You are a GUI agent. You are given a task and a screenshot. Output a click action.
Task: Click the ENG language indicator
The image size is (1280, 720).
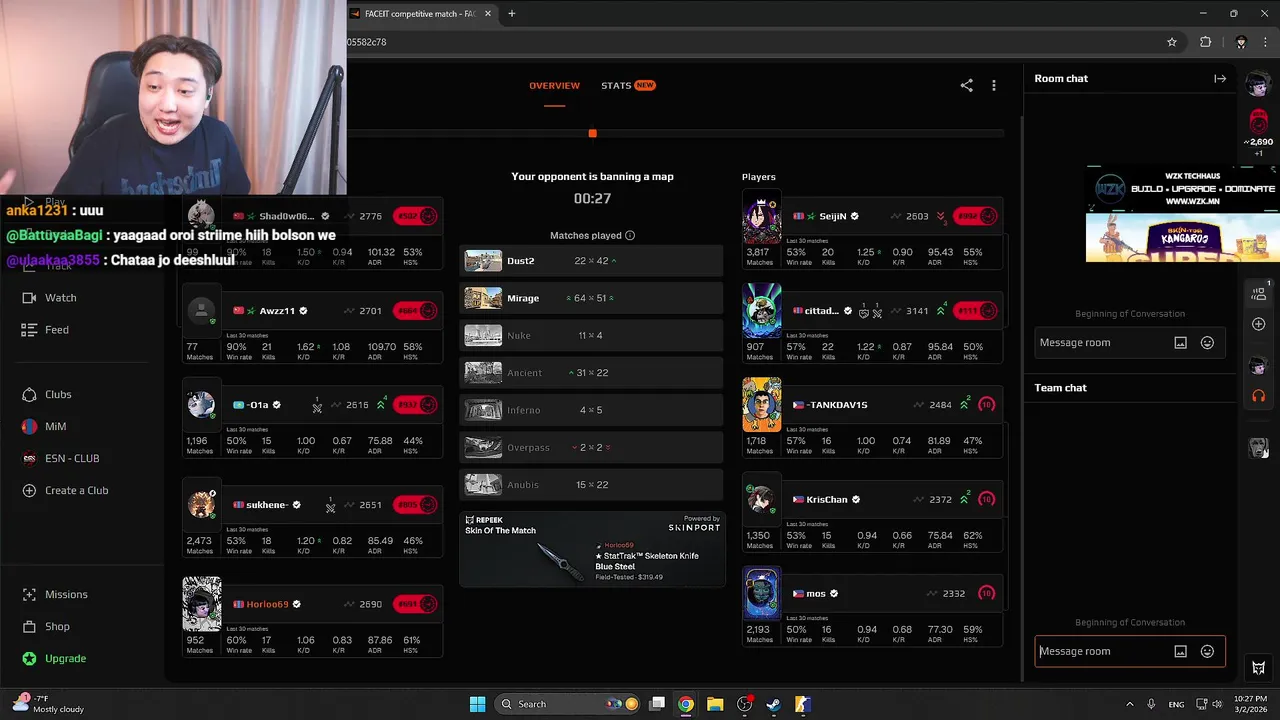[x=1177, y=704]
